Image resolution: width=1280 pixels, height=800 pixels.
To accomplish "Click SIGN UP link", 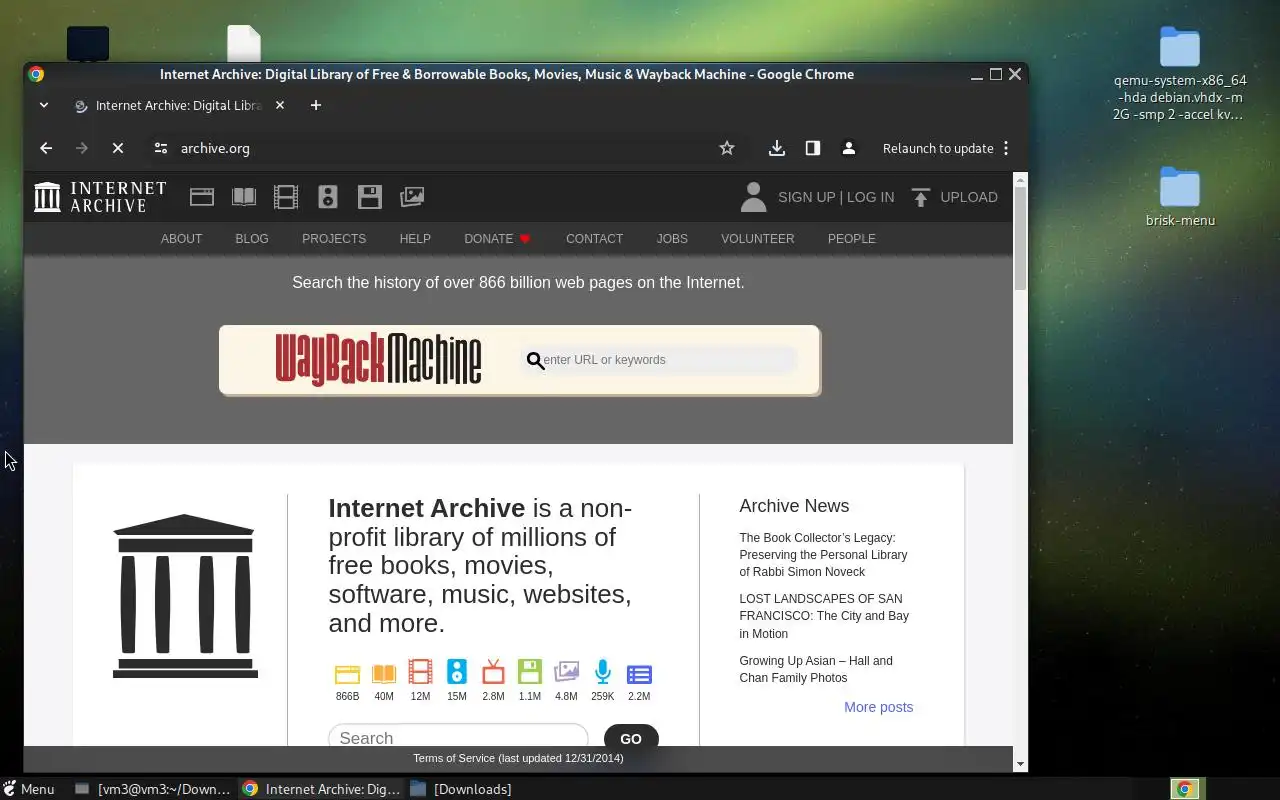I will (x=806, y=197).
